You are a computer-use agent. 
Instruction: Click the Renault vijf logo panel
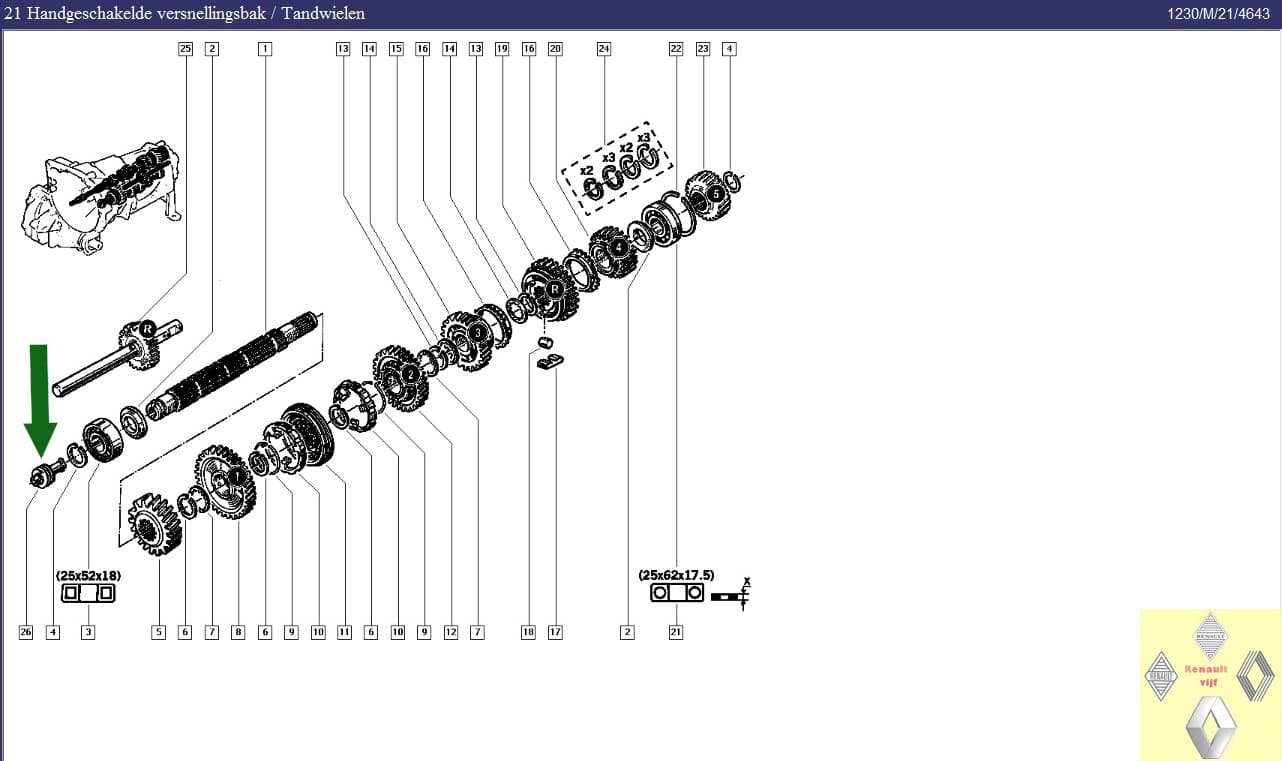pos(1210,684)
